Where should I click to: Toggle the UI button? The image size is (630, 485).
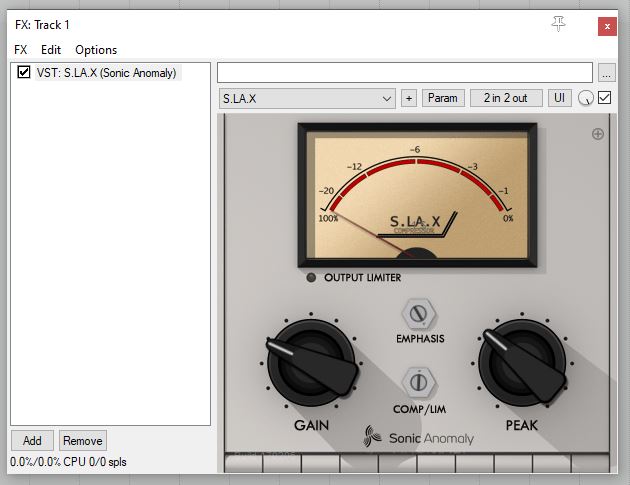tap(560, 98)
